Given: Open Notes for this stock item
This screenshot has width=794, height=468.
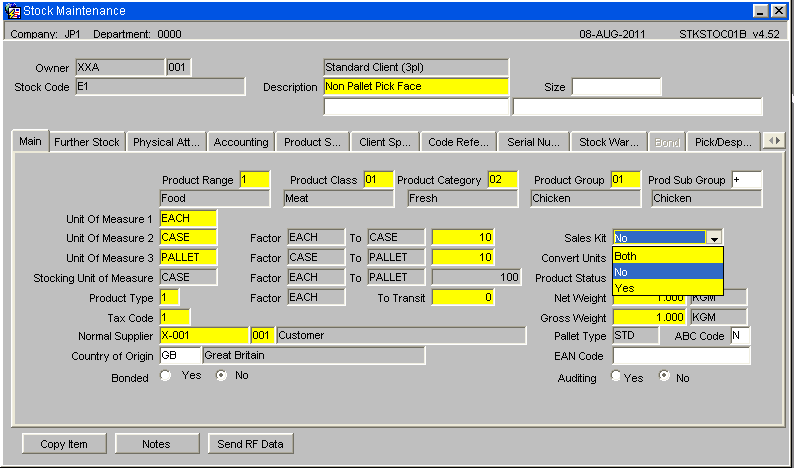Looking at the screenshot, I should (x=157, y=444).
